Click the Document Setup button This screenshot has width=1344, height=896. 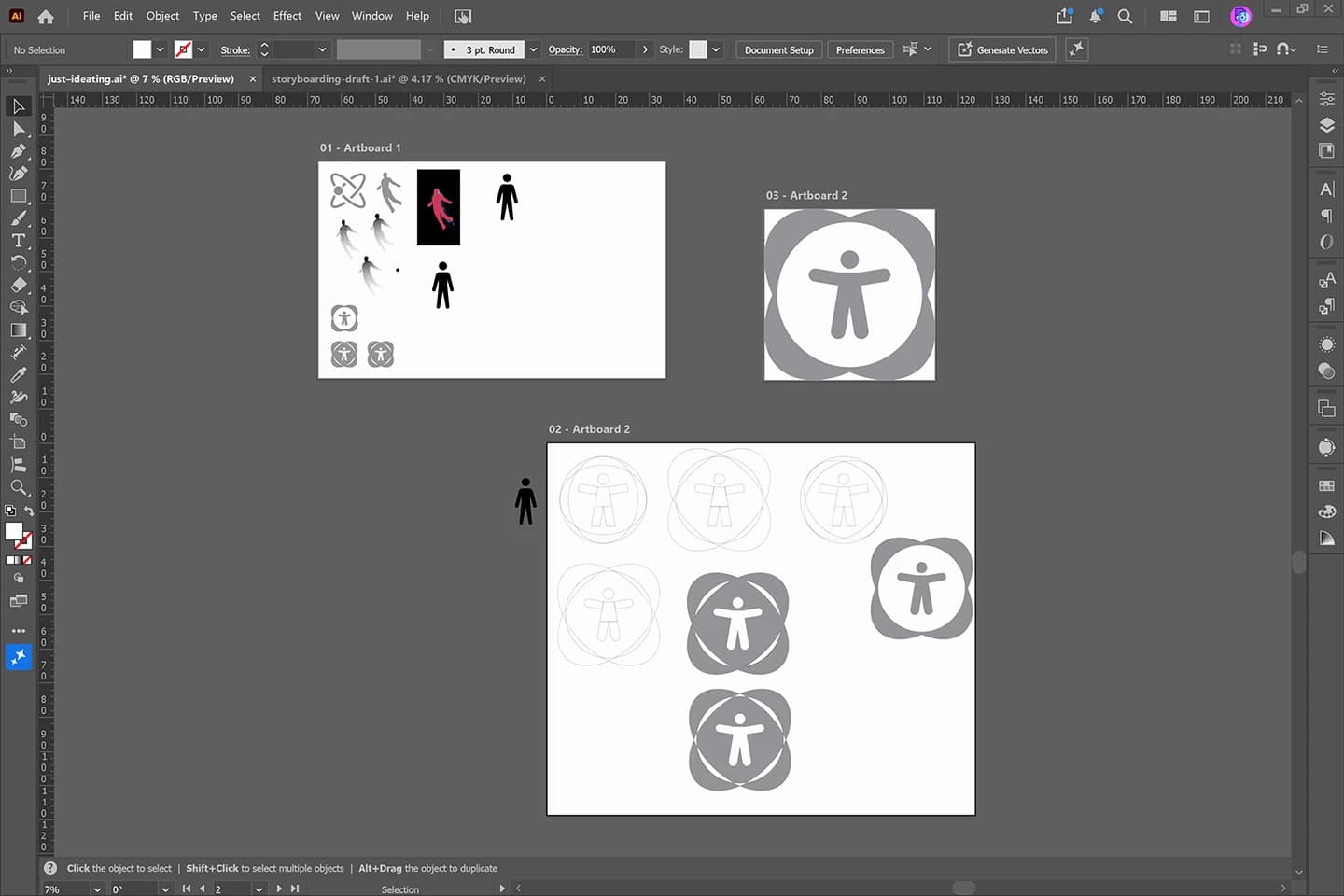[x=778, y=49]
